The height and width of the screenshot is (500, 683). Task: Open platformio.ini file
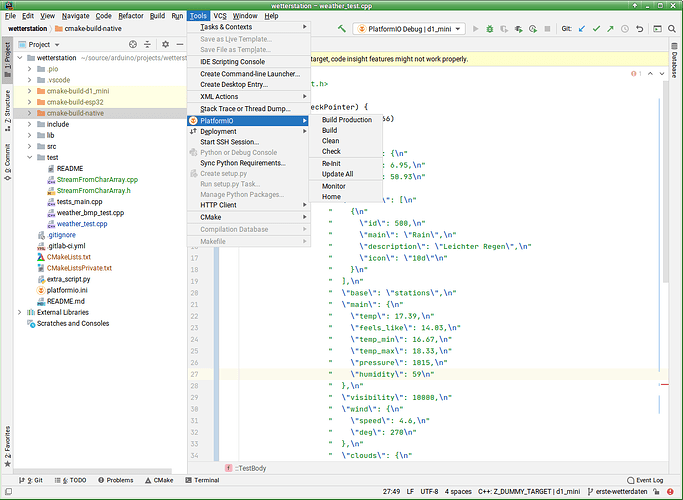tap(67, 290)
